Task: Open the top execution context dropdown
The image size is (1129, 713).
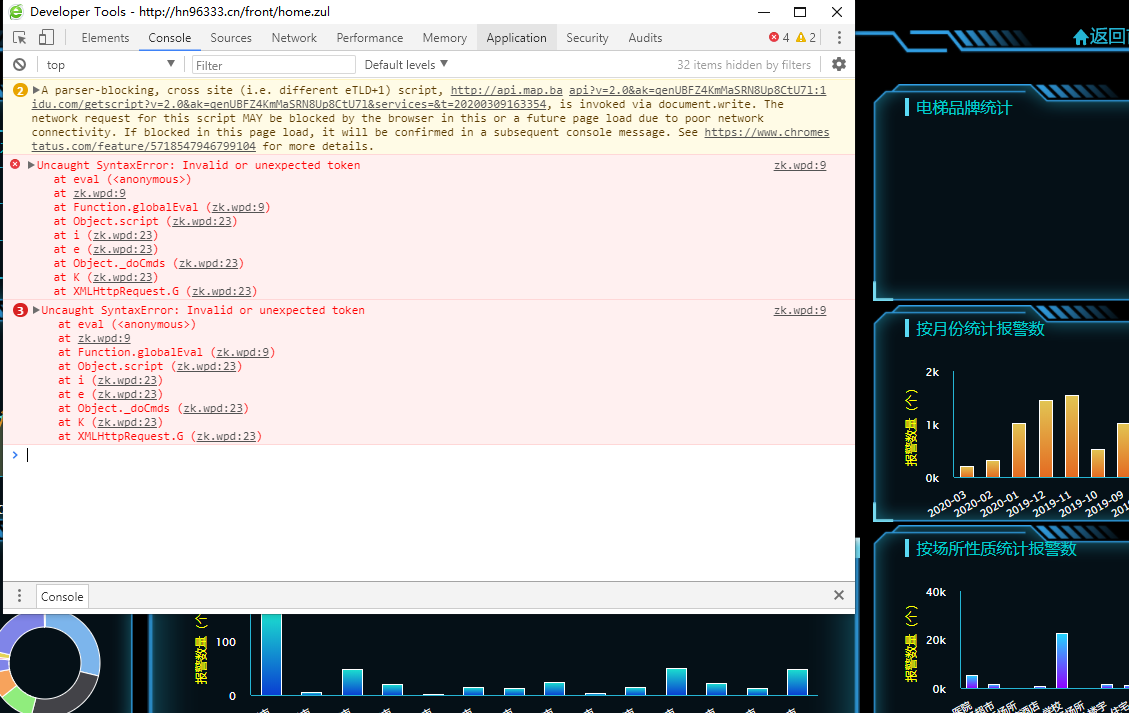Action: click(x=111, y=65)
